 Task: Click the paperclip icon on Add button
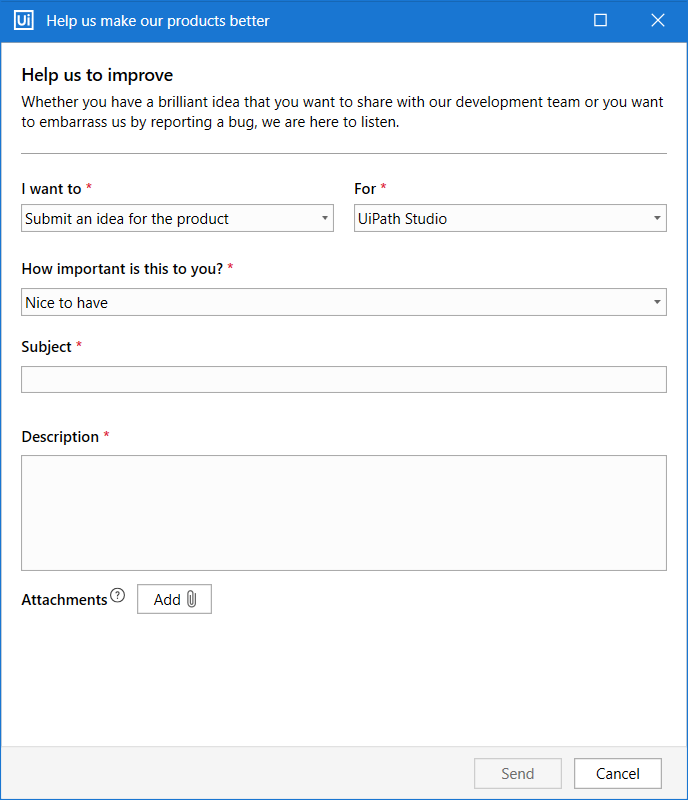pyautogui.click(x=192, y=599)
